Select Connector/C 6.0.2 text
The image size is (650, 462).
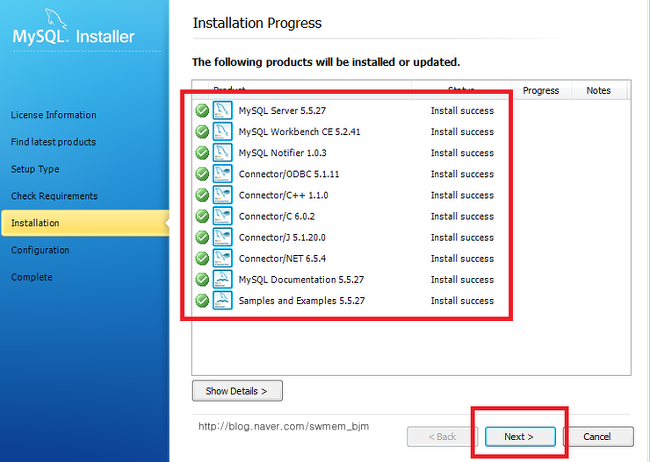click(276, 216)
